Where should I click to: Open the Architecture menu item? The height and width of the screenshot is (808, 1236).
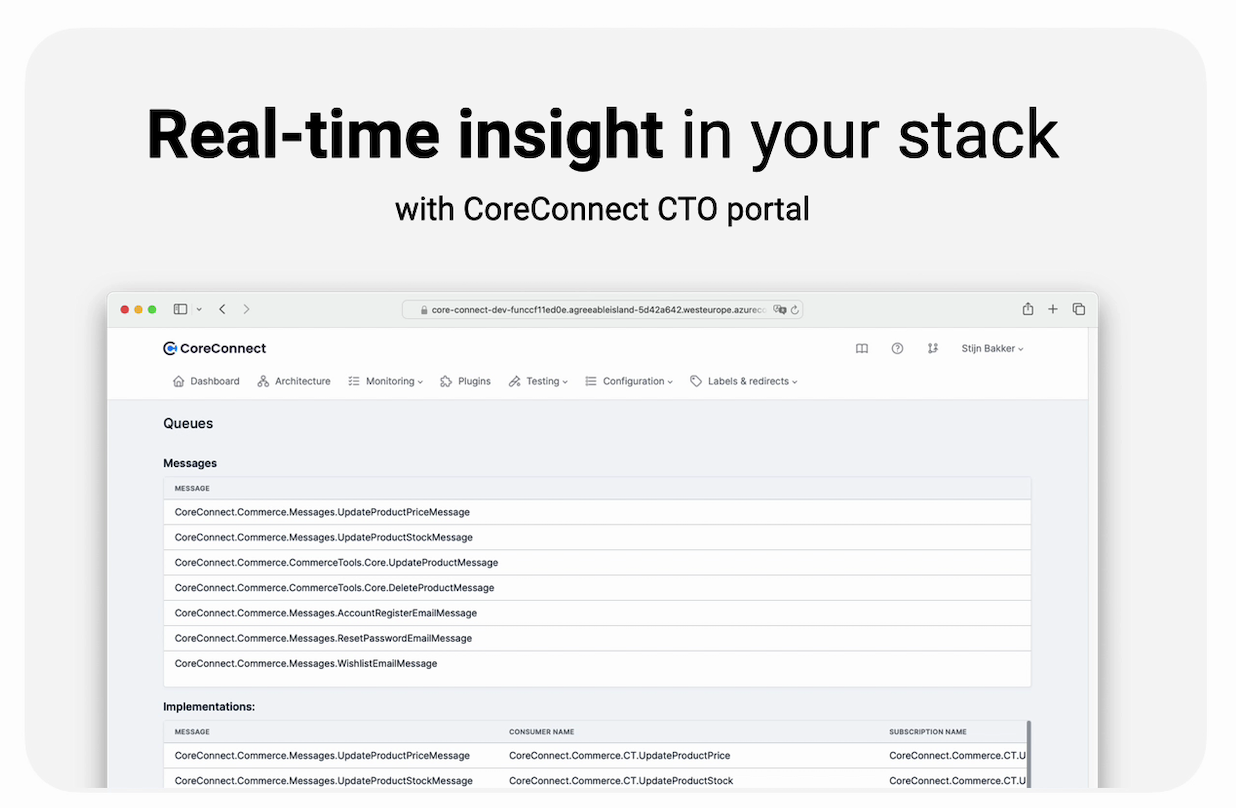294,381
